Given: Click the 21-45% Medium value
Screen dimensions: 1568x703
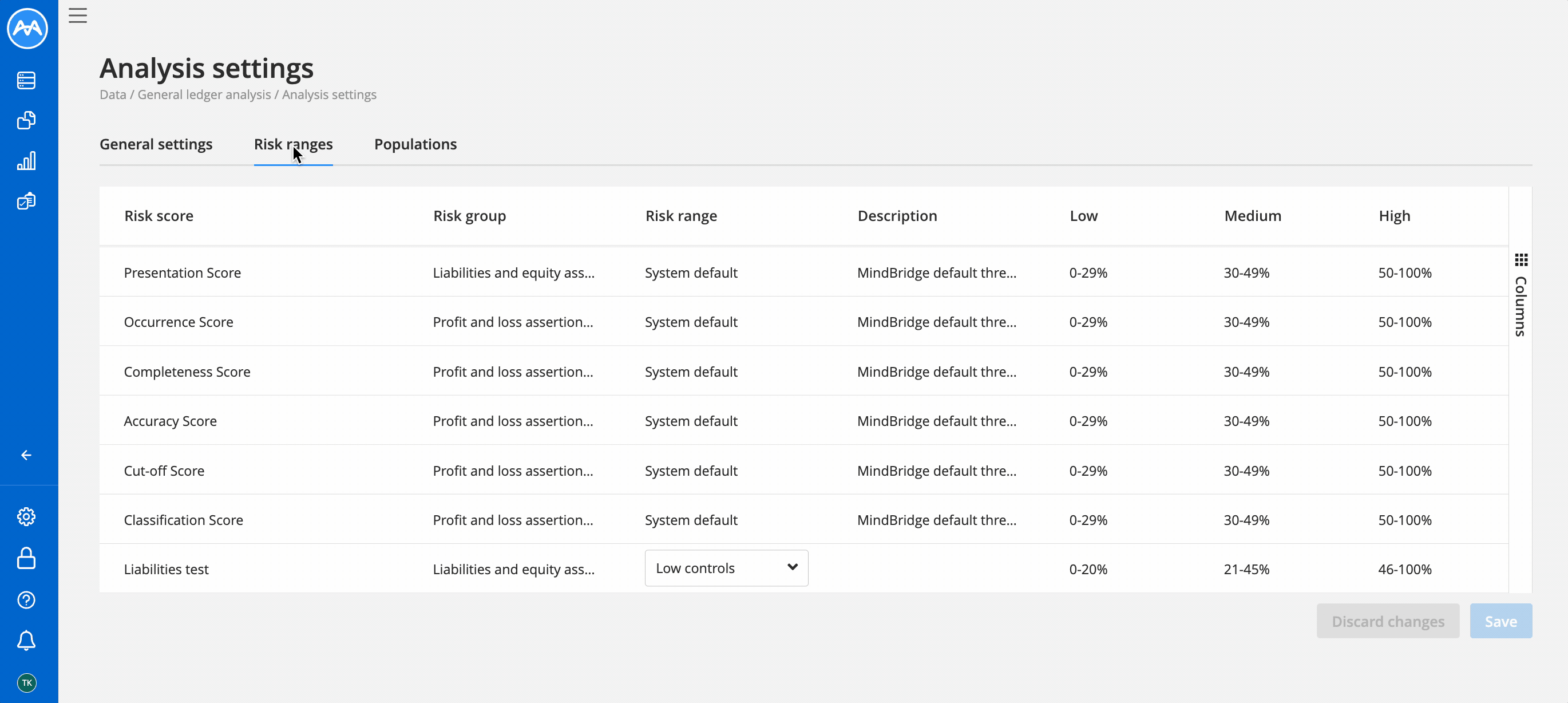Looking at the screenshot, I should tap(1246, 570).
